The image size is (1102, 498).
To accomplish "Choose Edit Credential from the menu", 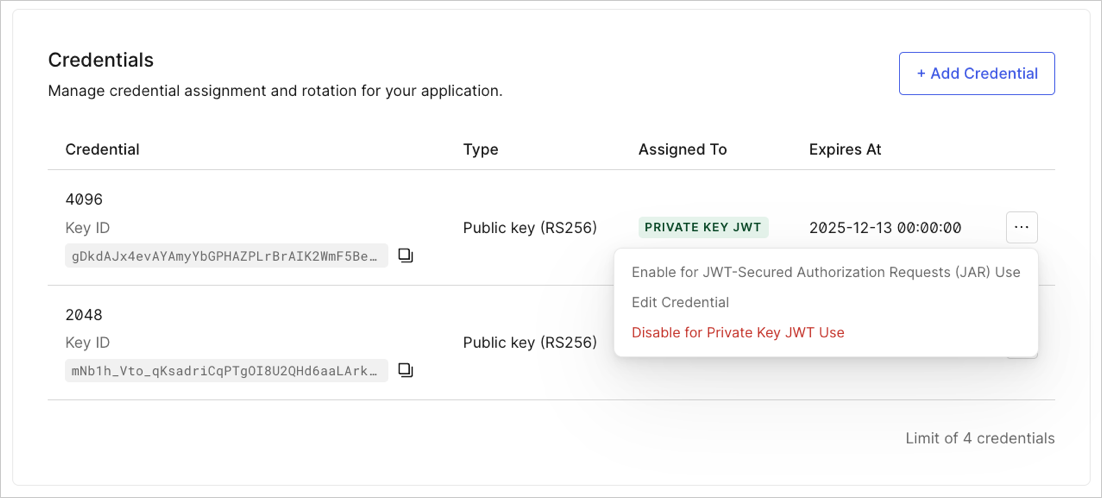I will click(680, 302).
